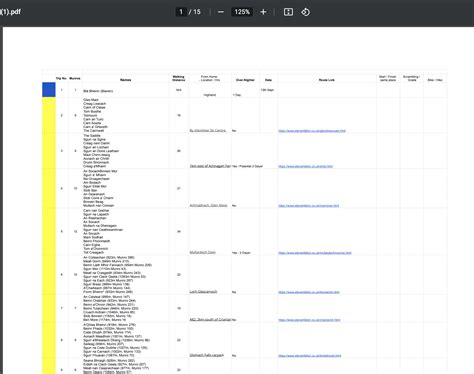This screenshot has height=374, width=474.
Task: Click the 125% zoom level field
Action: [x=242, y=12]
